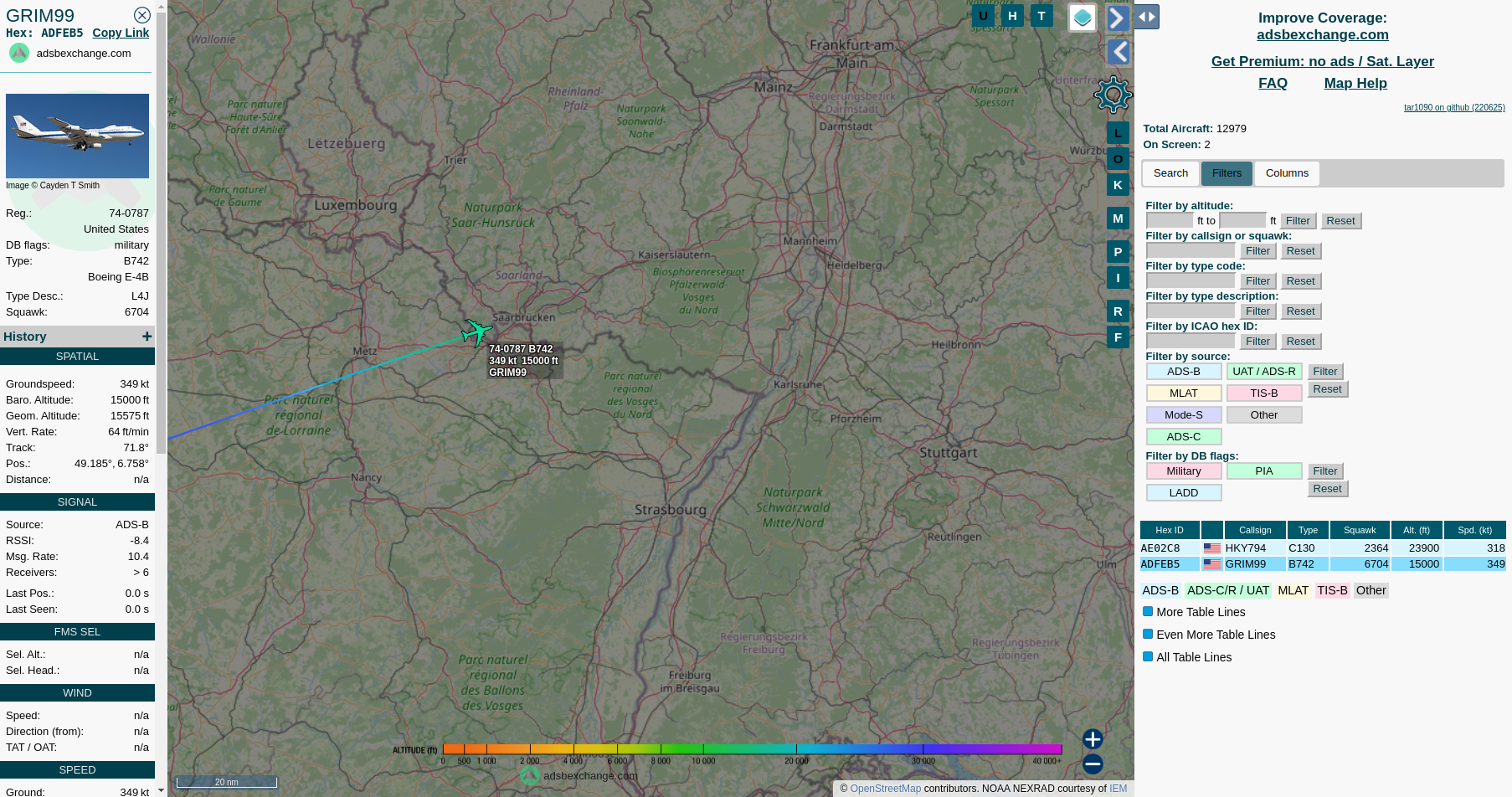Click the callsign or squawk input field
Screen dimensions: 1512x797
pyautogui.click(x=1191, y=251)
